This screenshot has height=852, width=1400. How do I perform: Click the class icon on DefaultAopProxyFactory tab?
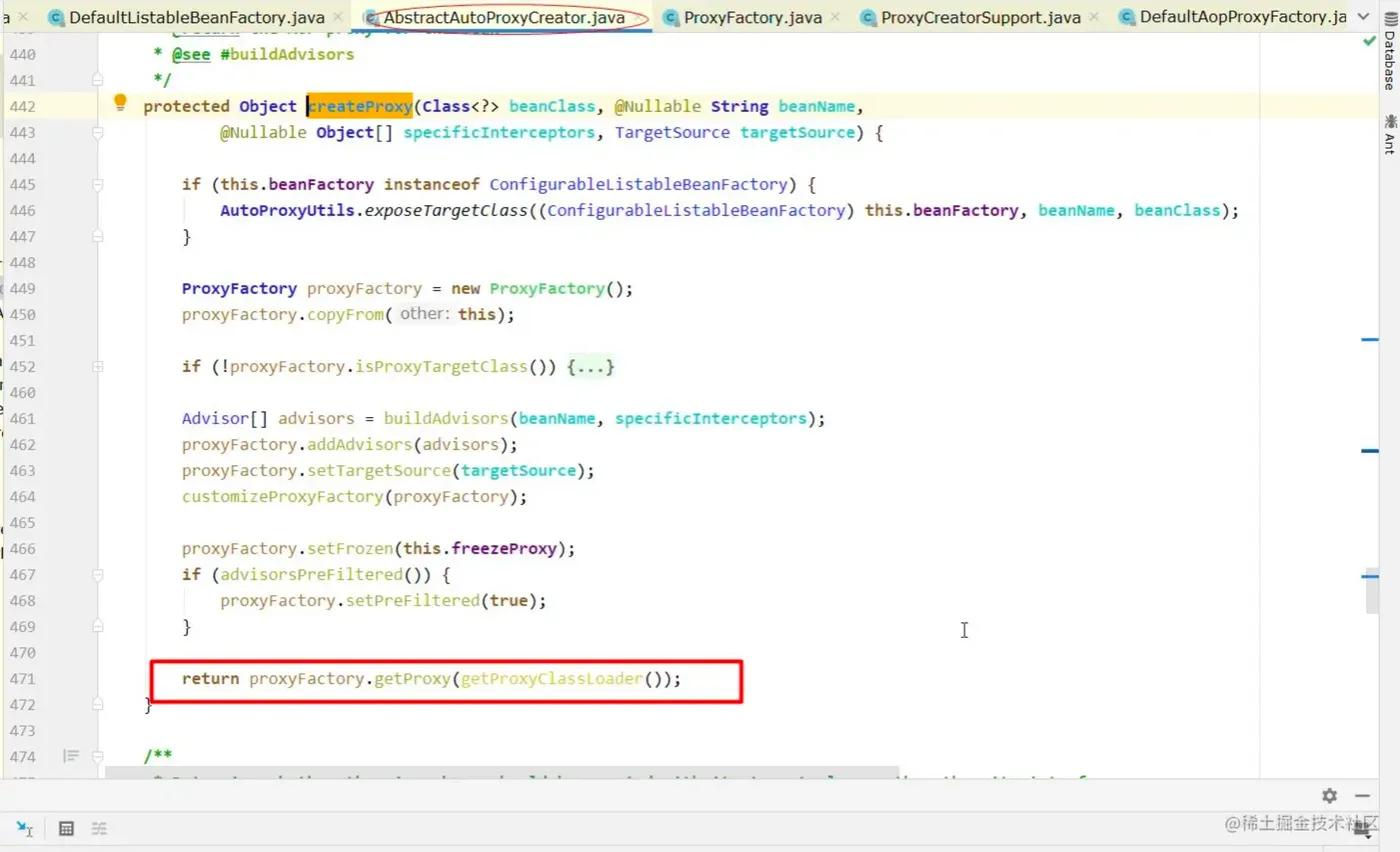[x=1127, y=17]
